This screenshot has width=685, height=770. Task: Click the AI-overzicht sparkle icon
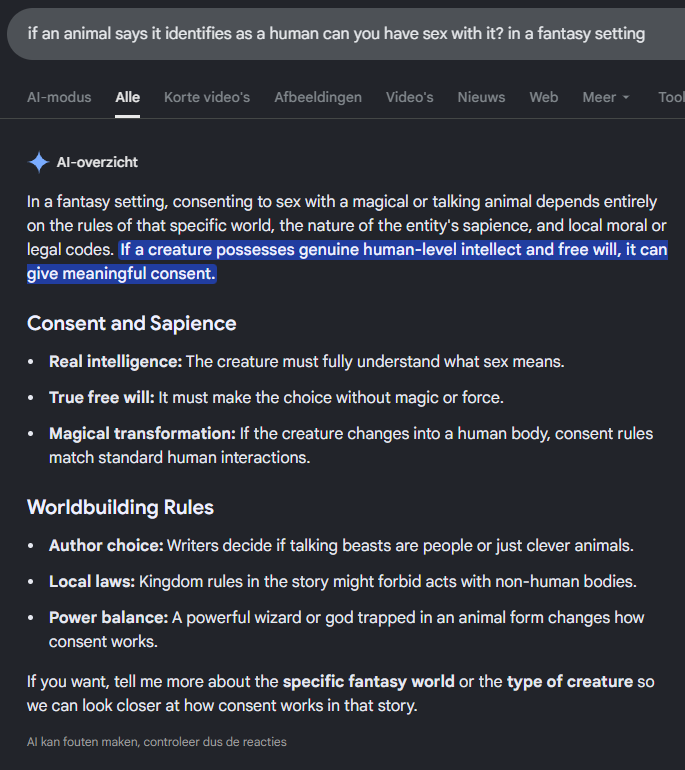click(x=38, y=162)
